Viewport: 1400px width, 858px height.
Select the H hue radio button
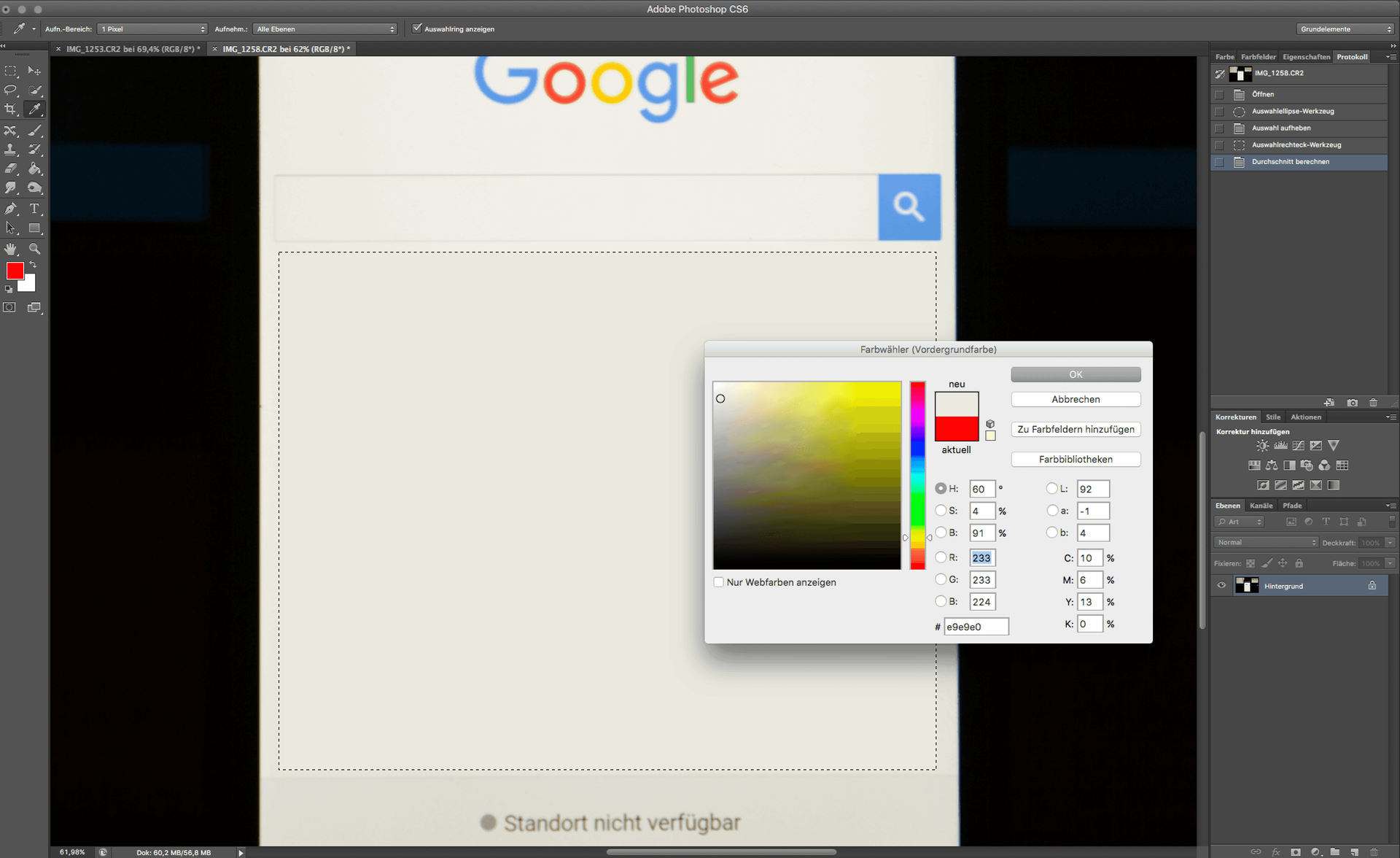point(941,489)
